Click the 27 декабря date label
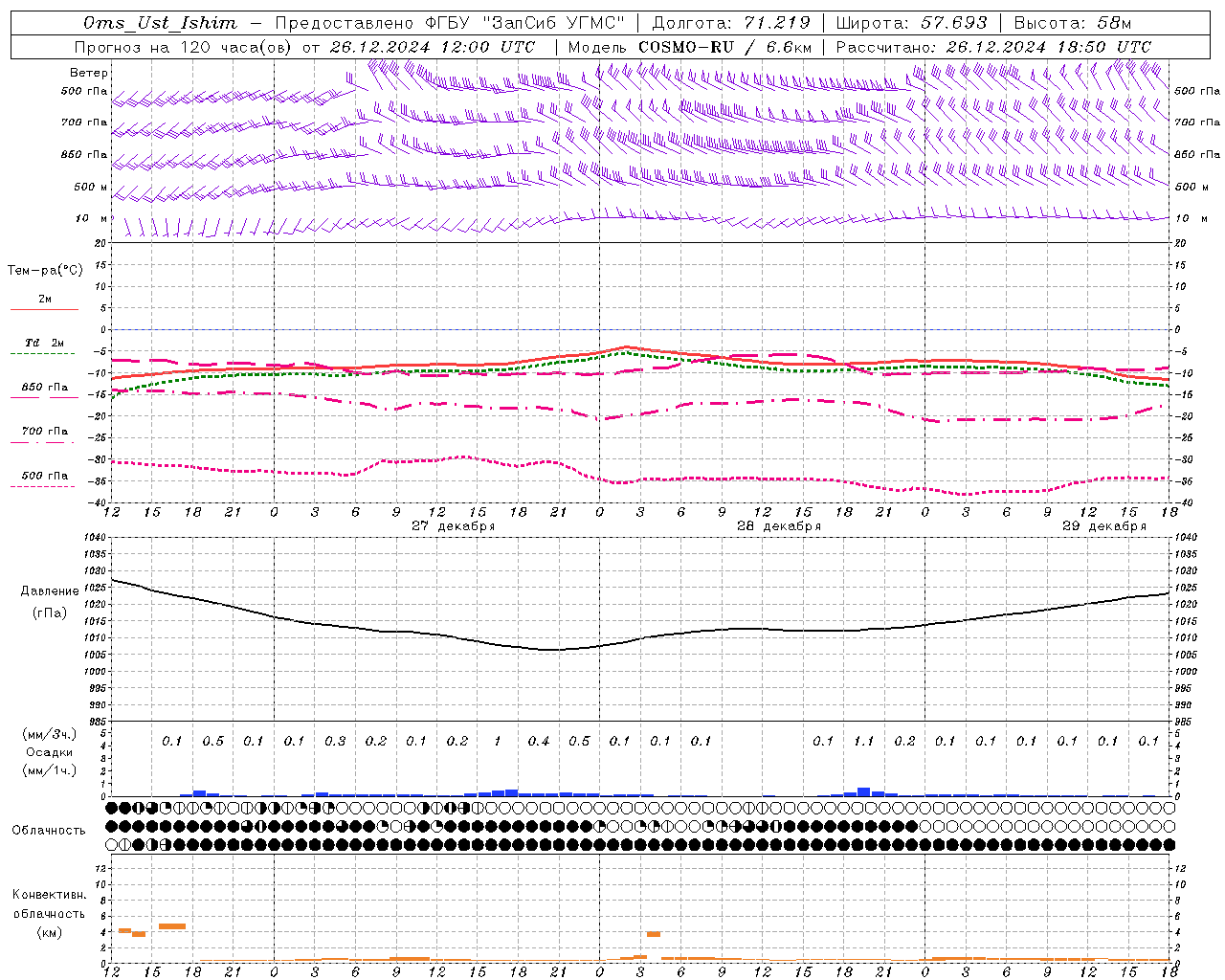The width and height of the screenshot is (1225, 980). tap(453, 526)
